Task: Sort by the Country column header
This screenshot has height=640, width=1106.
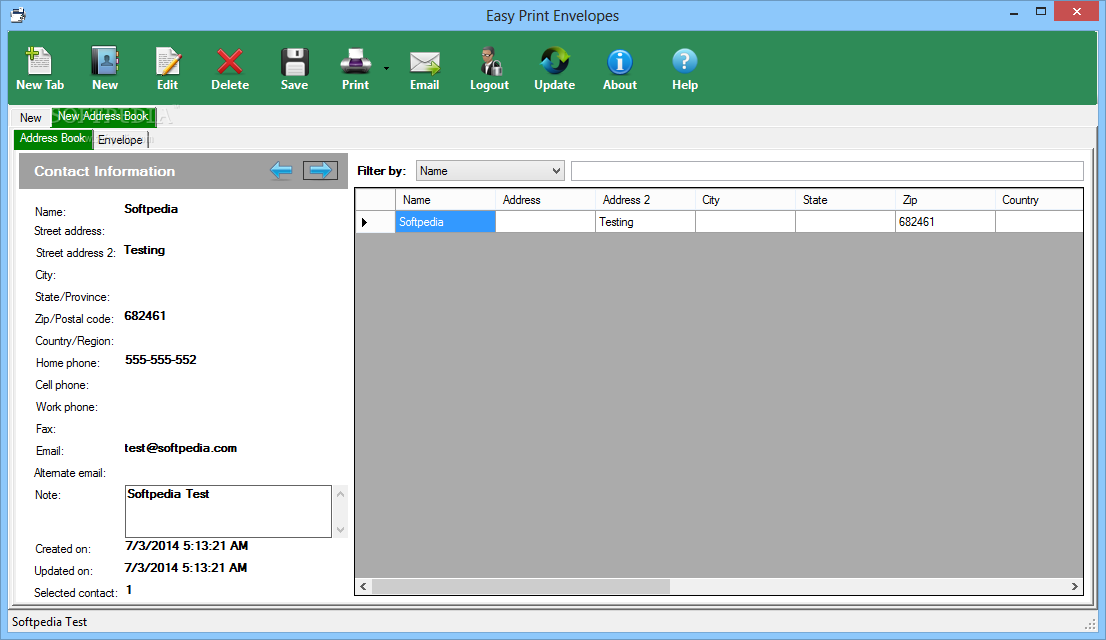Action: point(1040,200)
